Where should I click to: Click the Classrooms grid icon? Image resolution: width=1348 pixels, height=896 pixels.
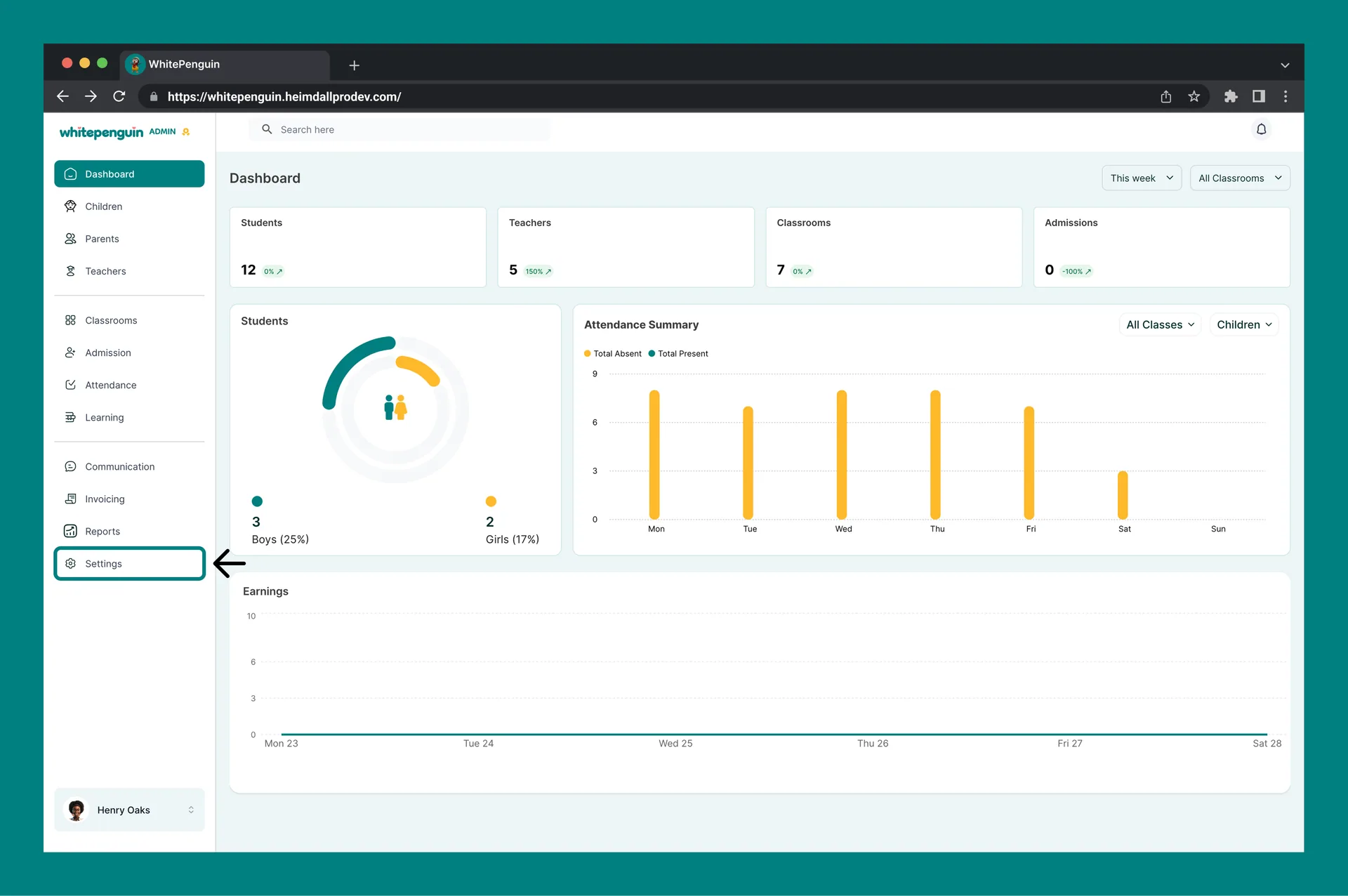[x=70, y=319]
